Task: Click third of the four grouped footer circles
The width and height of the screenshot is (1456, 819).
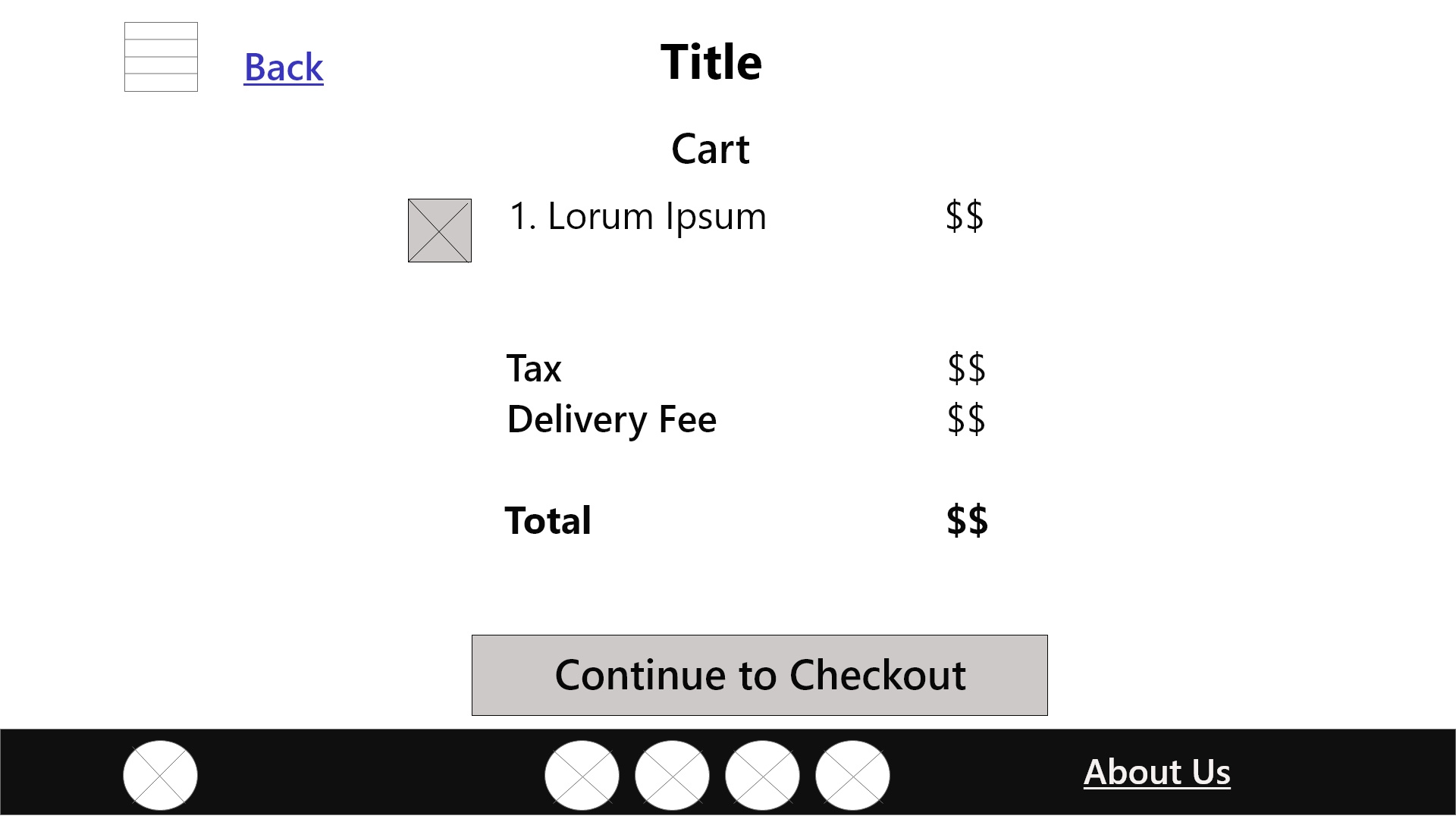Action: (x=762, y=775)
